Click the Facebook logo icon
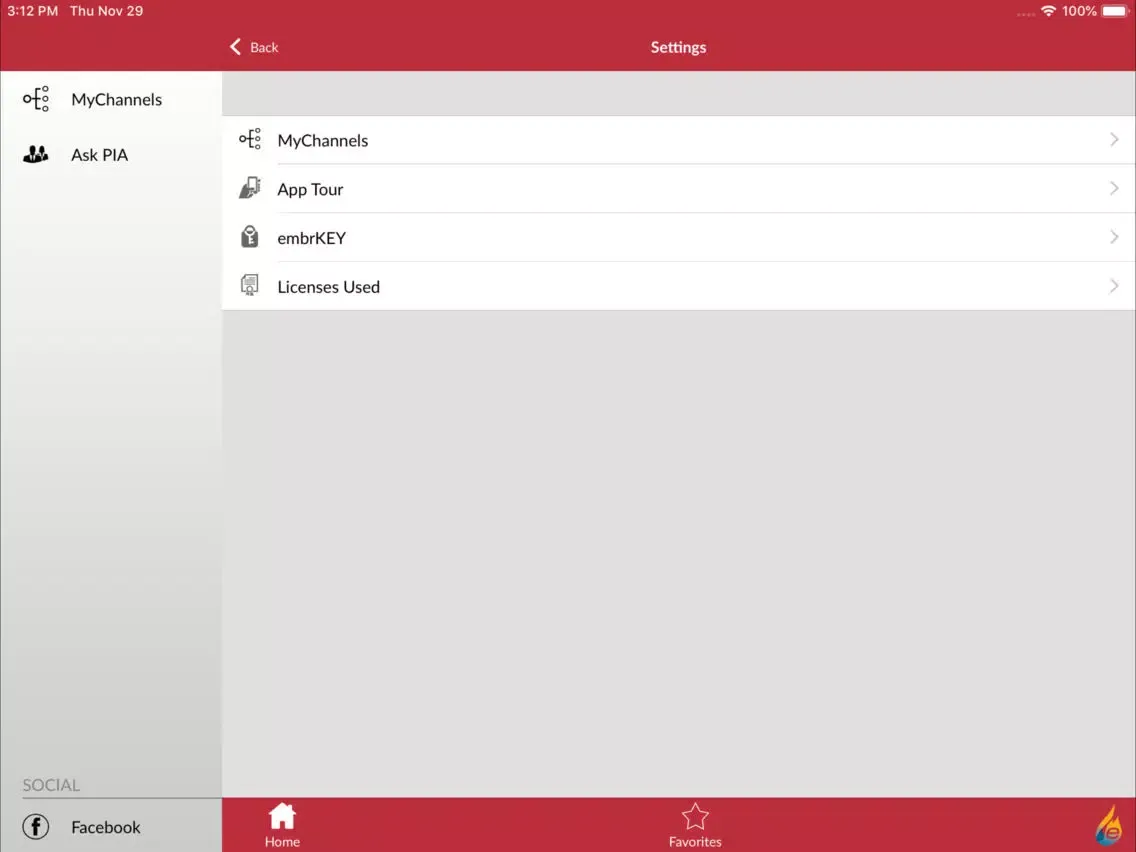 (36, 827)
